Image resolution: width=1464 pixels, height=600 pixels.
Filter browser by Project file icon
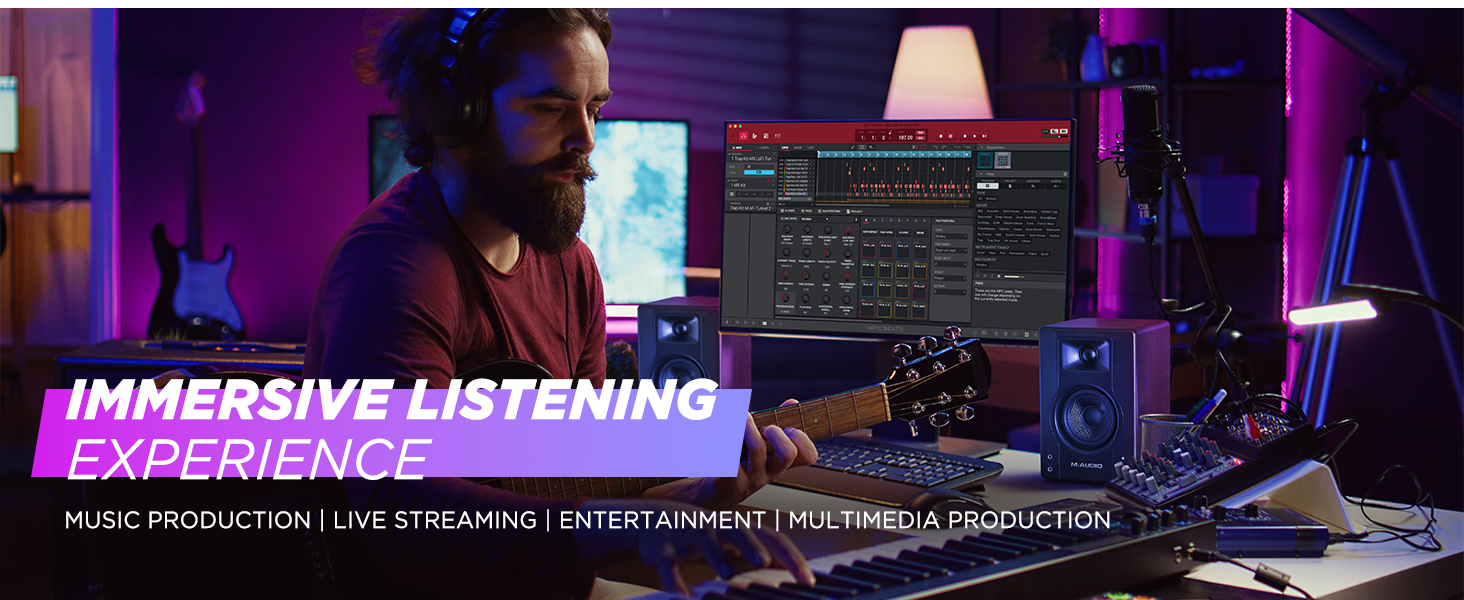click(x=1009, y=186)
